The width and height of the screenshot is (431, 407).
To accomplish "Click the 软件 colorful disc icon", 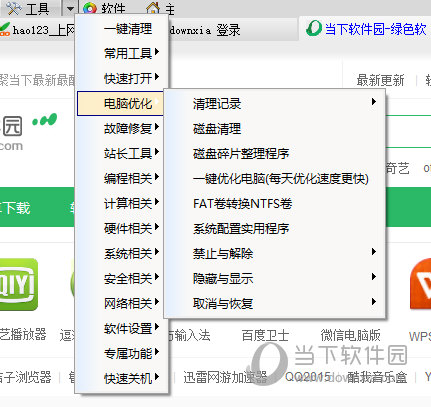I will pyautogui.click(x=90, y=8).
